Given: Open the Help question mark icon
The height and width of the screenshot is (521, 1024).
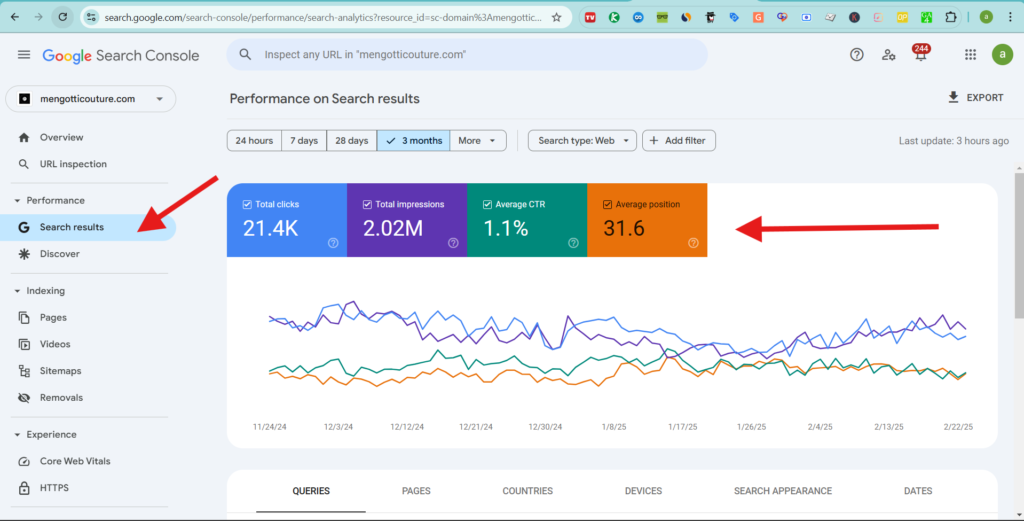Looking at the screenshot, I should 857,55.
